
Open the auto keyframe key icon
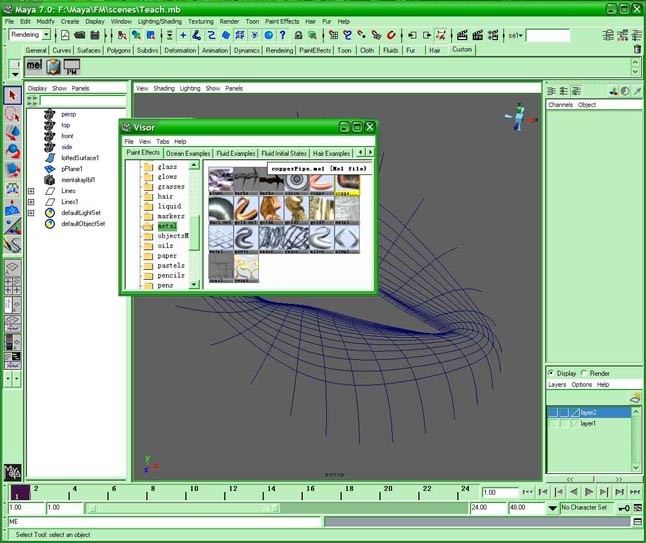pos(622,508)
